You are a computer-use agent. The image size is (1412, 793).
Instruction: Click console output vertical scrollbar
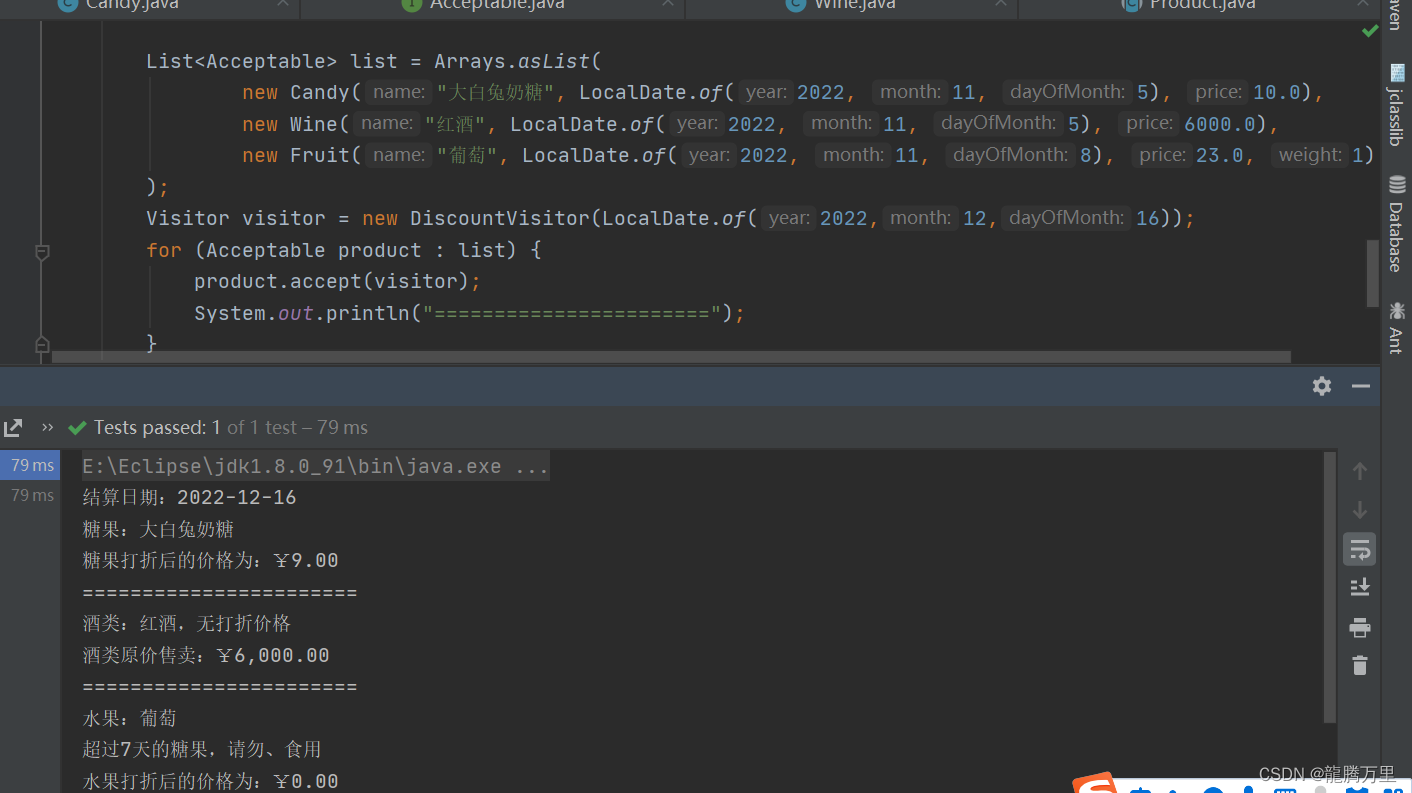click(1329, 587)
